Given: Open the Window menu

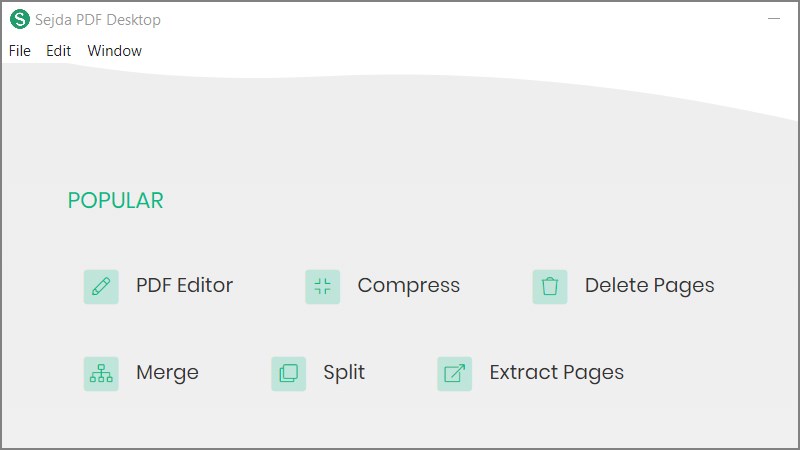Looking at the screenshot, I should pyautogui.click(x=114, y=51).
